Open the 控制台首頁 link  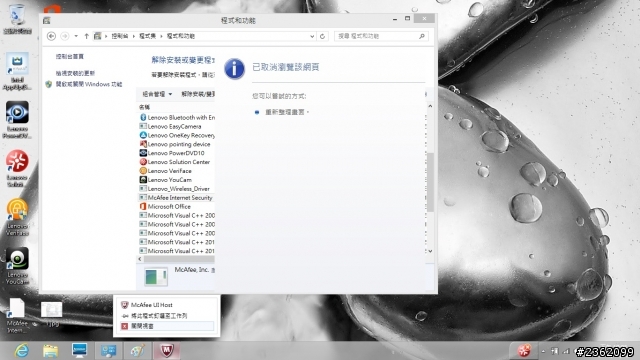tap(70, 56)
